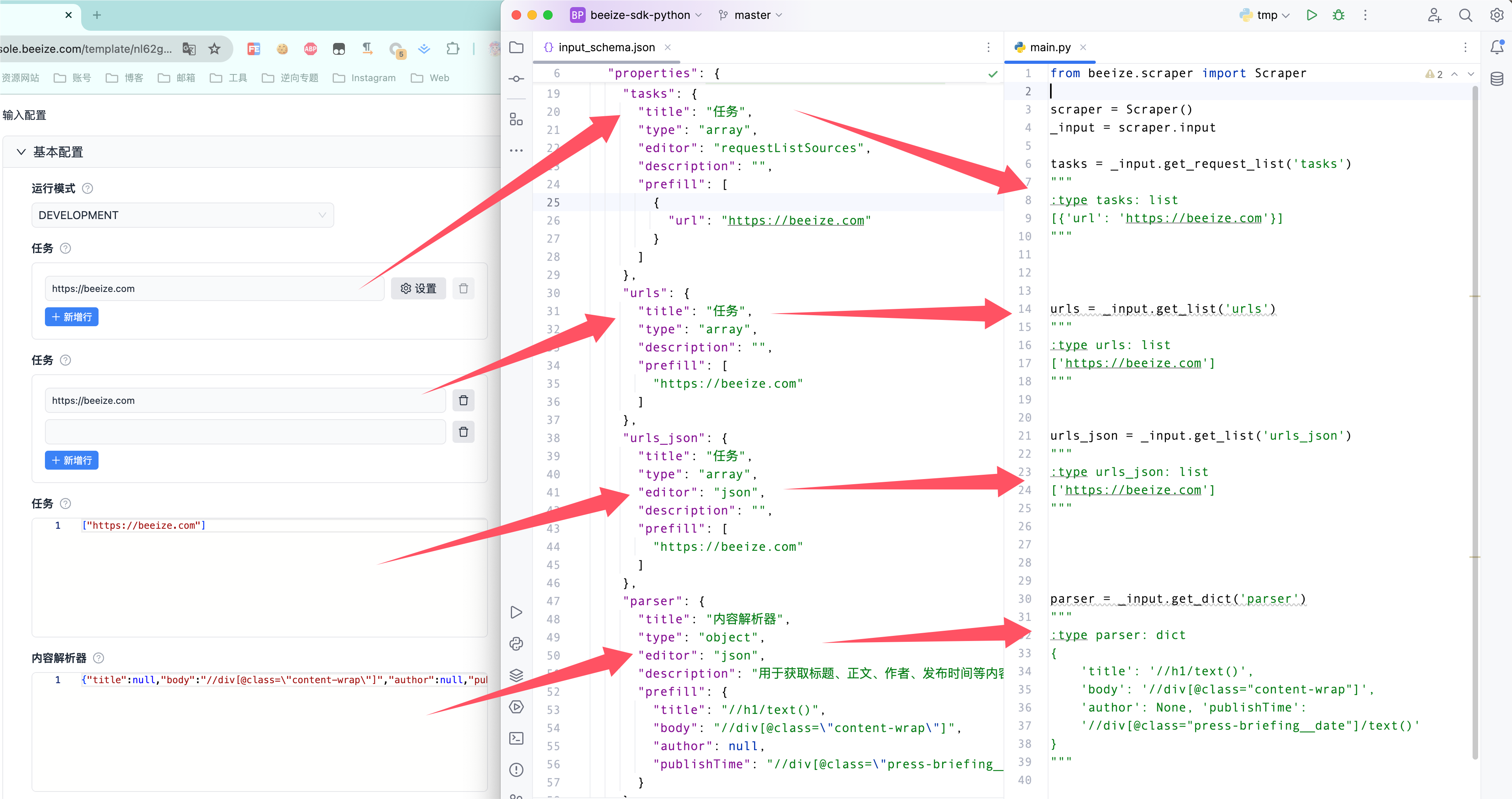Open the 工具 bookmarks folder
This screenshot has width=1512, height=799.
[228, 78]
